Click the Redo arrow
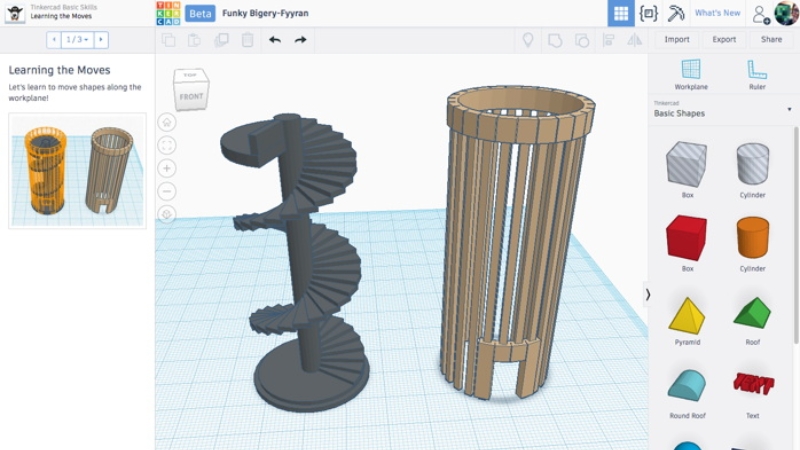The image size is (800, 450). (300, 40)
